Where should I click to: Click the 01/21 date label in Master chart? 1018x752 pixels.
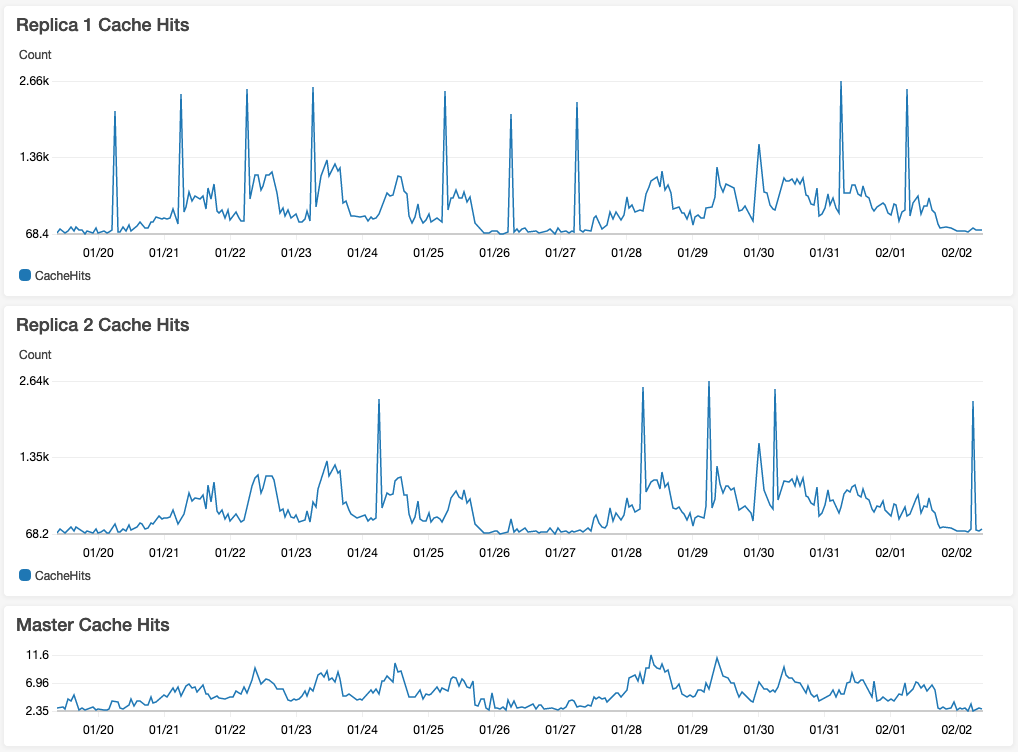164,729
